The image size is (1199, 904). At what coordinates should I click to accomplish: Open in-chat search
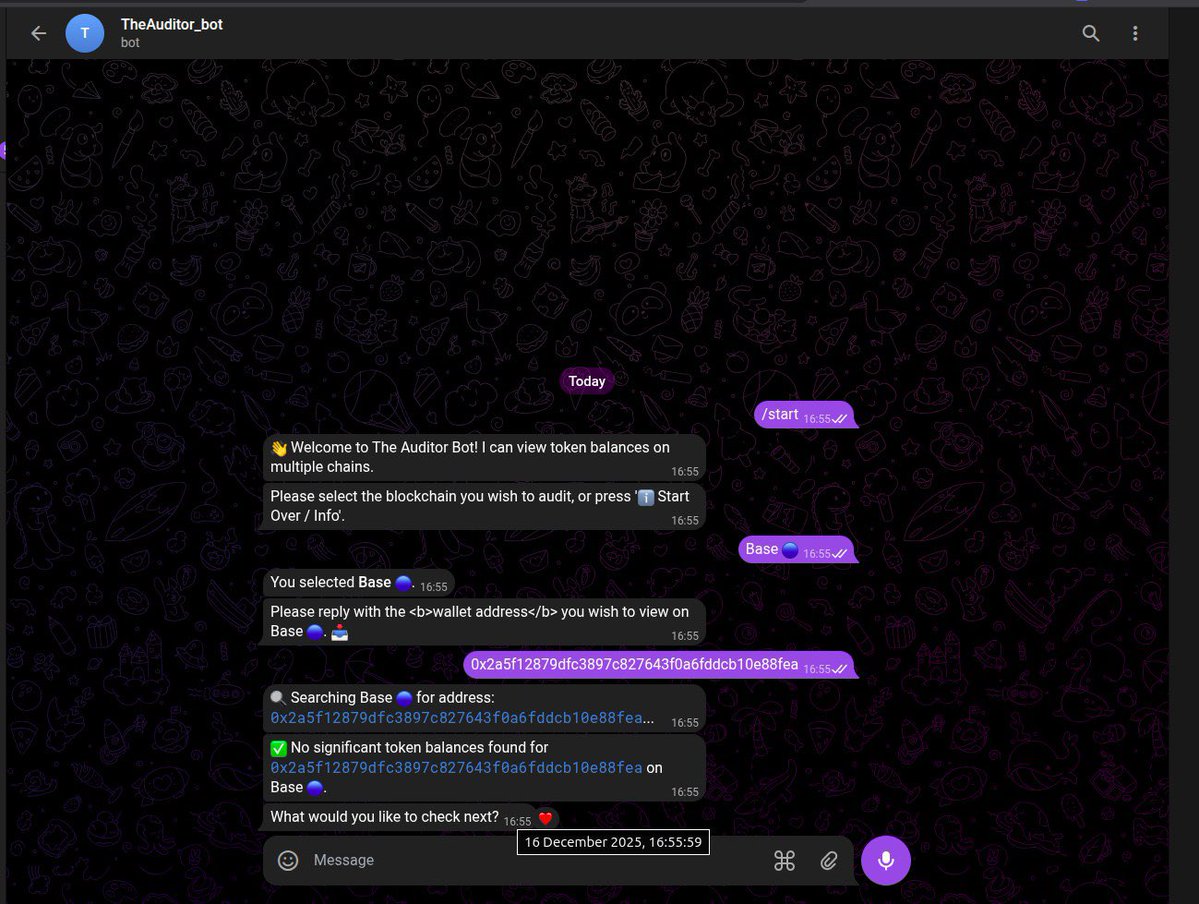pos(1090,33)
